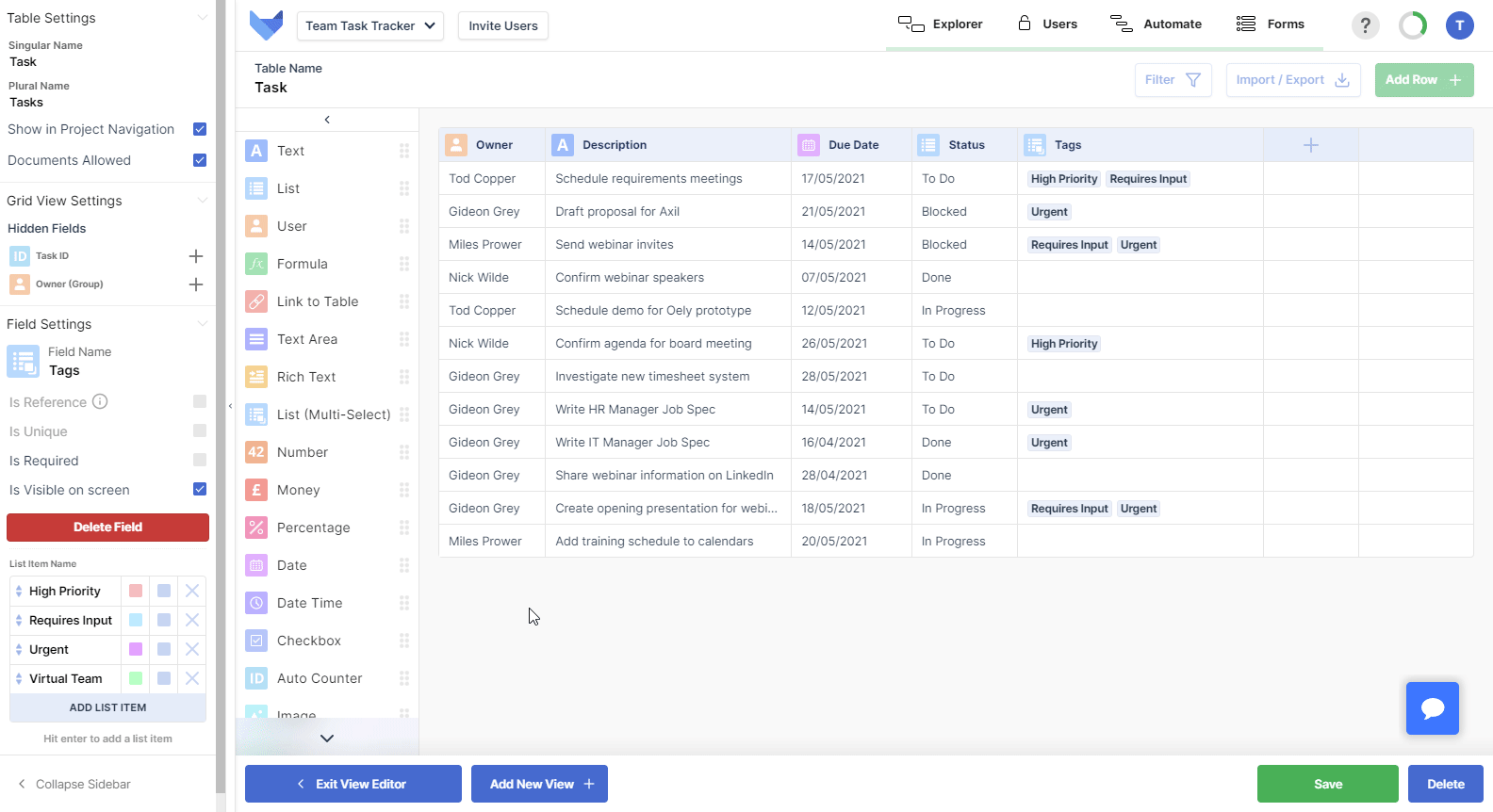Image resolution: width=1493 pixels, height=812 pixels.
Task: Select the List field type icon
Action: click(x=256, y=188)
